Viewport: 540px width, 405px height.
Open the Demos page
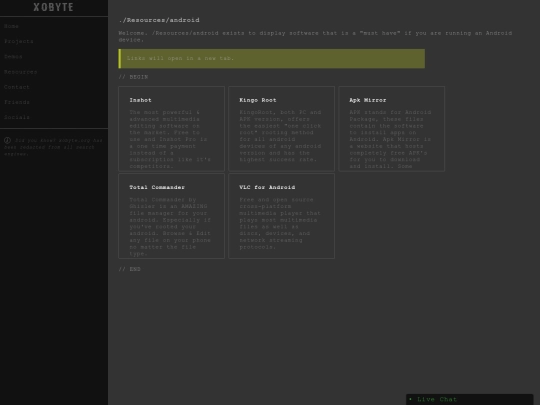(13, 56)
